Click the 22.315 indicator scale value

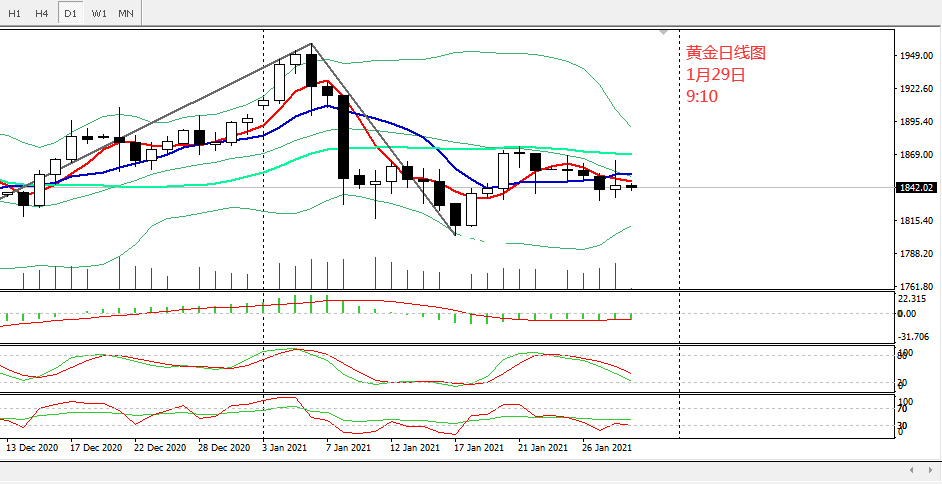coord(914,300)
